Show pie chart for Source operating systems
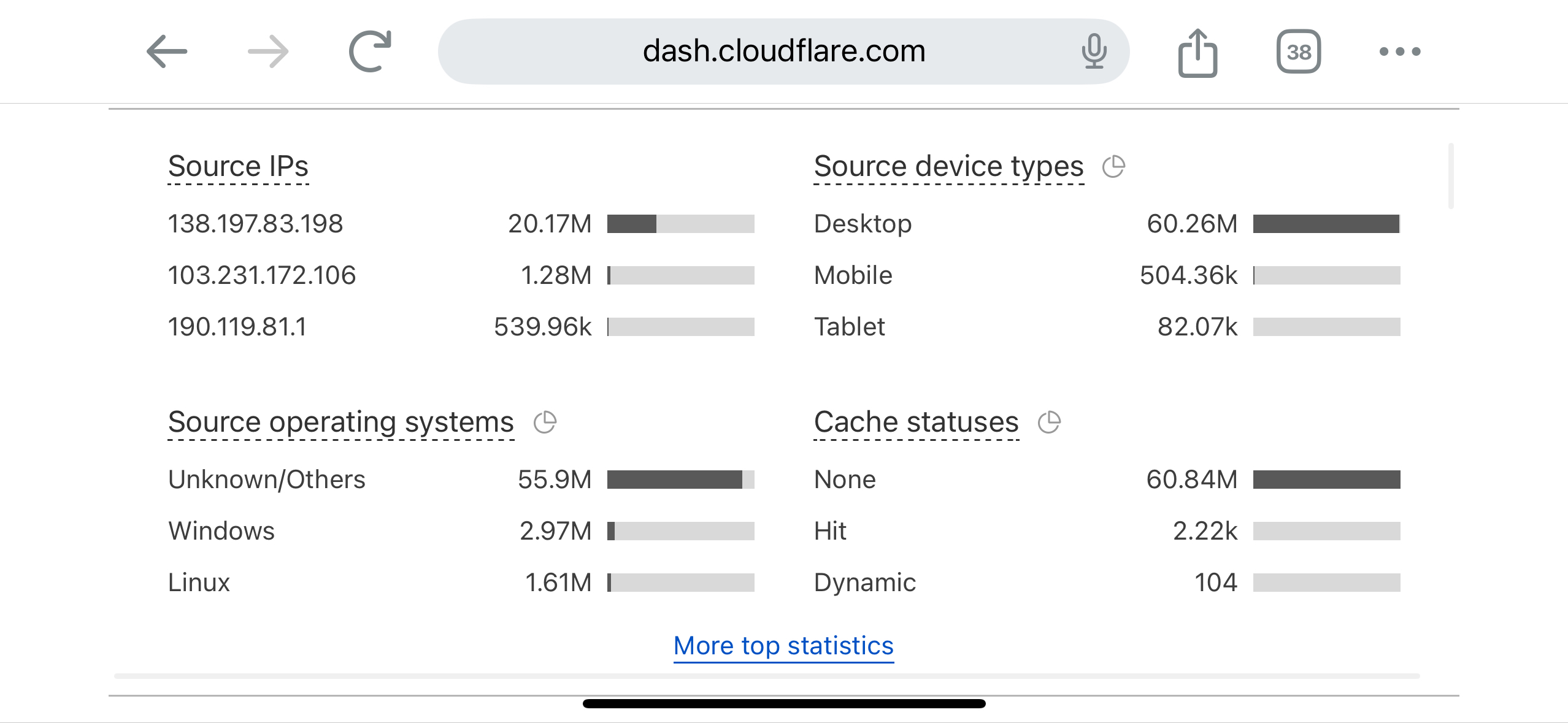 pyautogui.click(x=545, y=423)
